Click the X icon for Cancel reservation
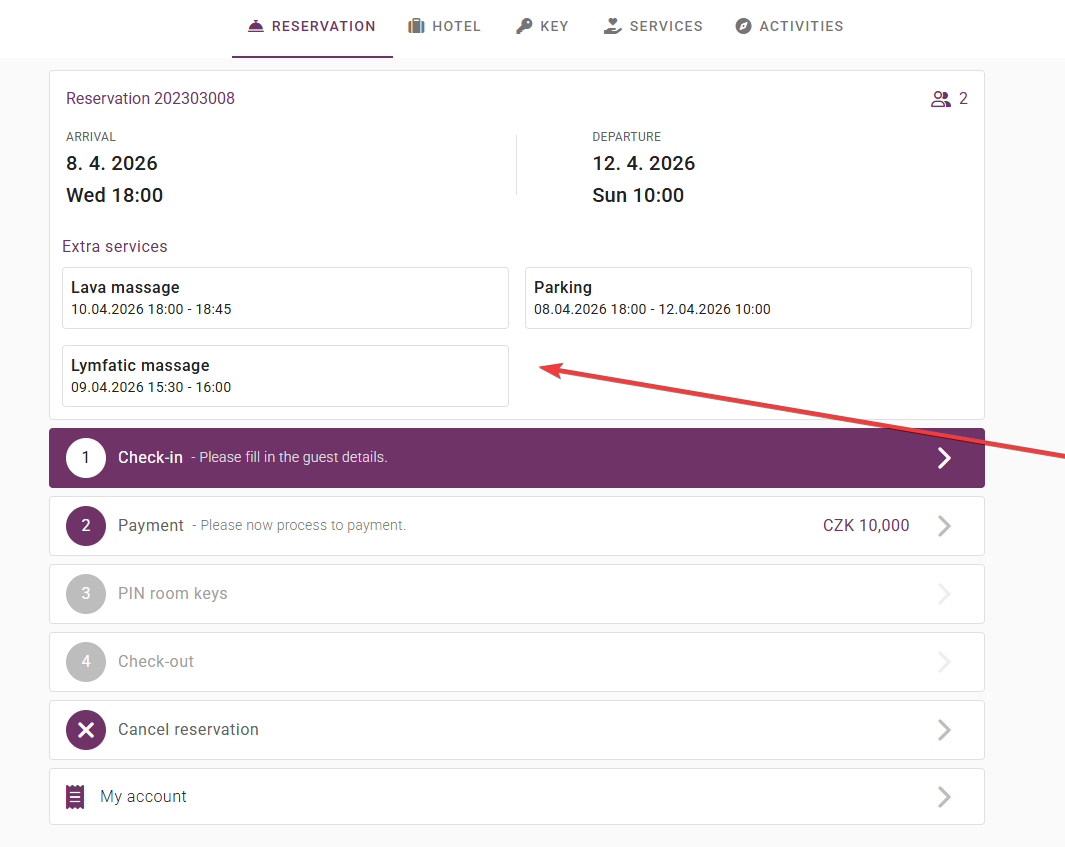The width and height of the screenshot is (1065, 847). click(x=86, y=730)
